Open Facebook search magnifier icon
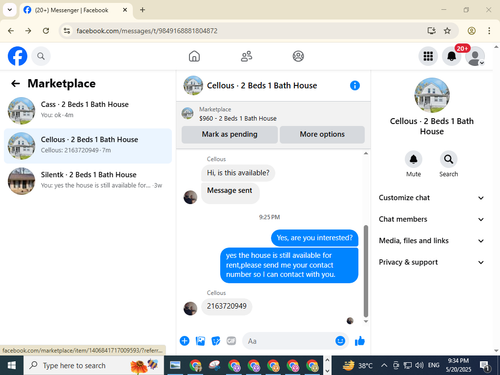500x375 pixels. click(x=41, y=56)
